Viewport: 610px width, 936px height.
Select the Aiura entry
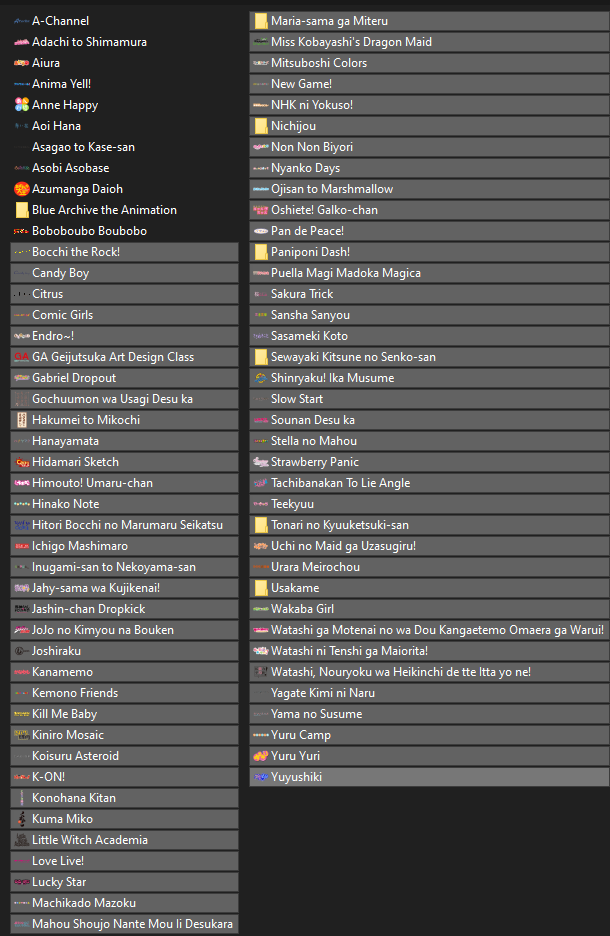coord(46,63)
